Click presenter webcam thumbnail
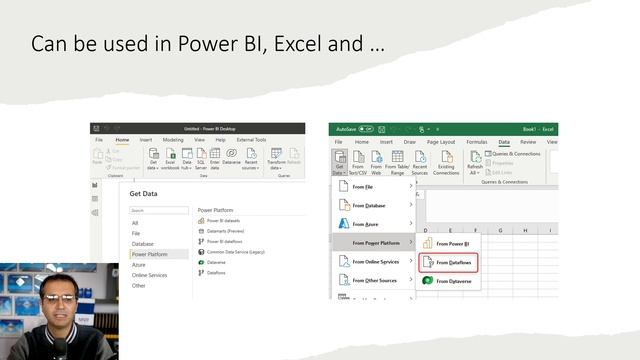The width and height of the screenshot is (640, 360). 59,311
